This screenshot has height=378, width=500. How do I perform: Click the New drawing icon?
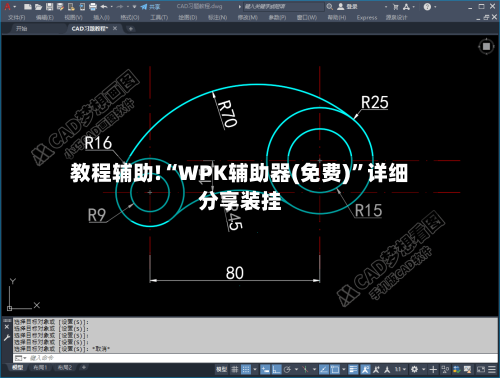28,7
